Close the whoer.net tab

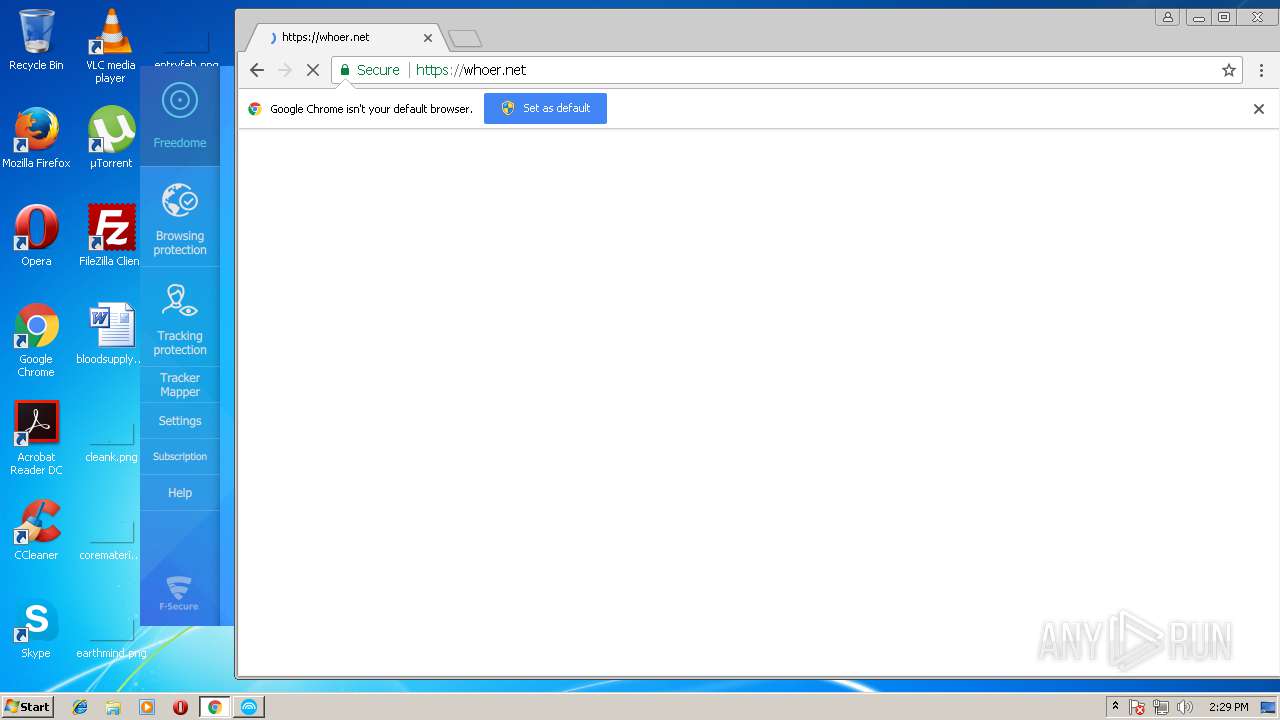pos(428,38)
